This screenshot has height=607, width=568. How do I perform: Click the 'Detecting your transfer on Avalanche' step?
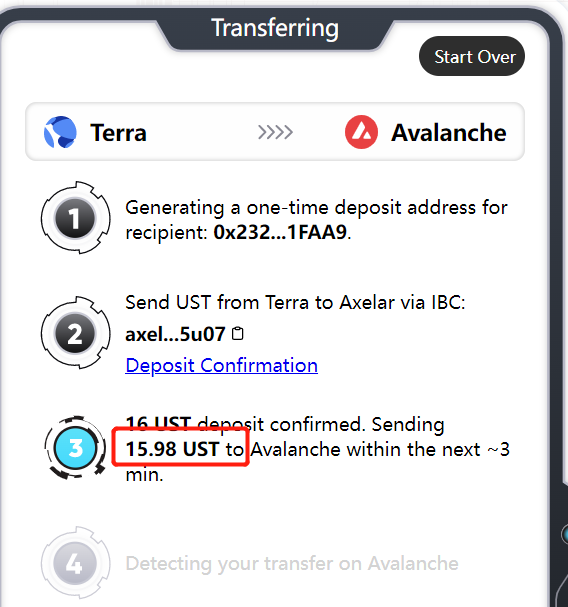(x=292, y=563)
